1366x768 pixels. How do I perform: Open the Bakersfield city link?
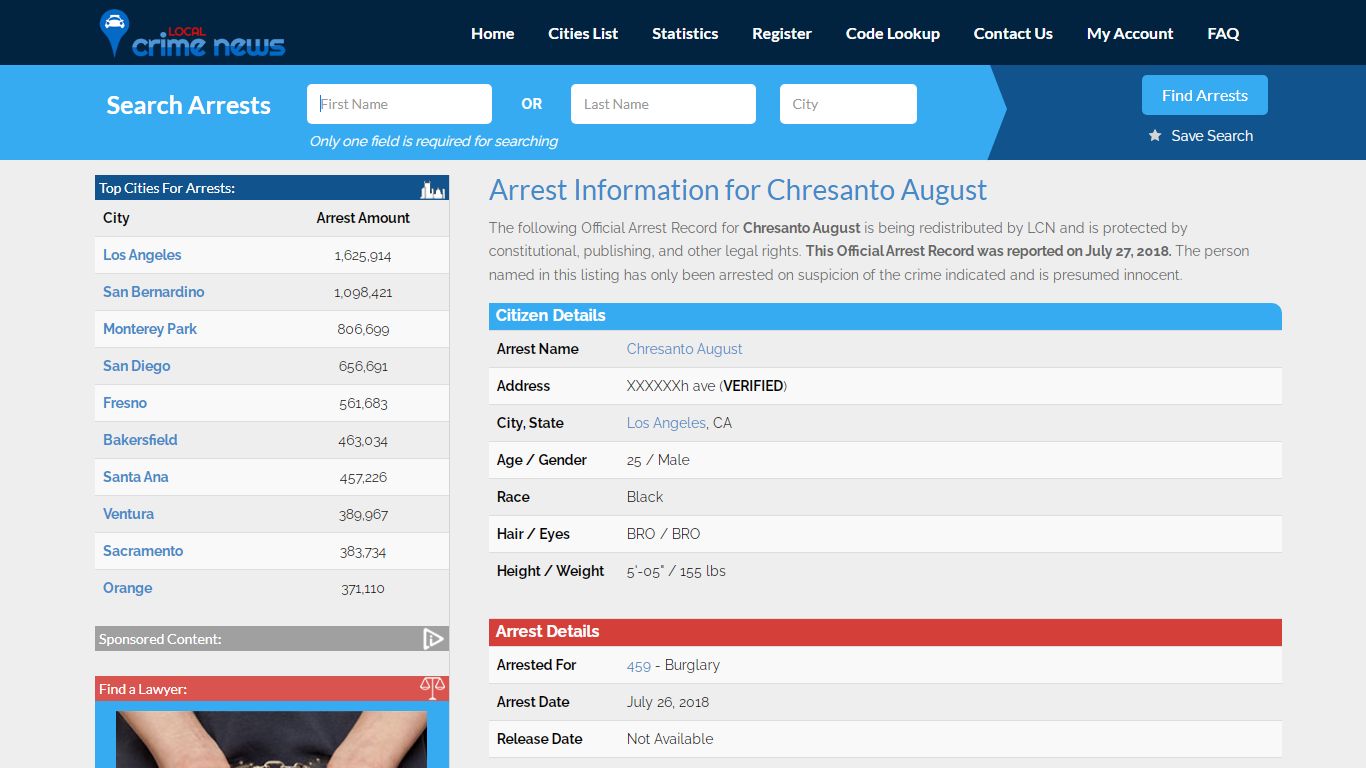[x=140, y=440]
